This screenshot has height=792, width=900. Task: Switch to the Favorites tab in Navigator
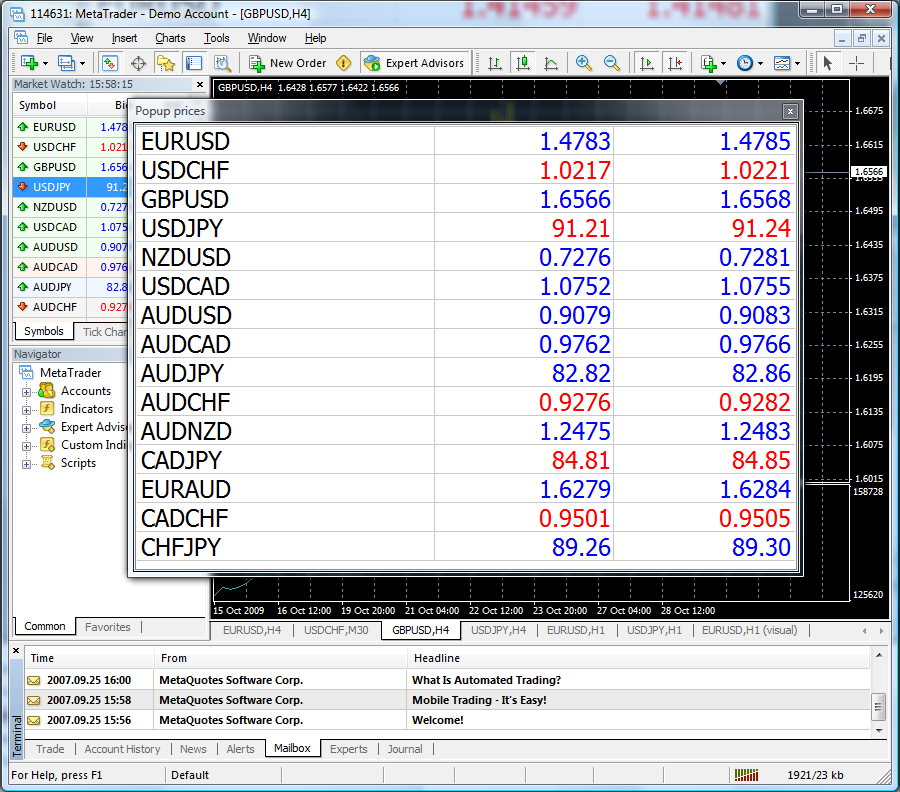[108, 627]
